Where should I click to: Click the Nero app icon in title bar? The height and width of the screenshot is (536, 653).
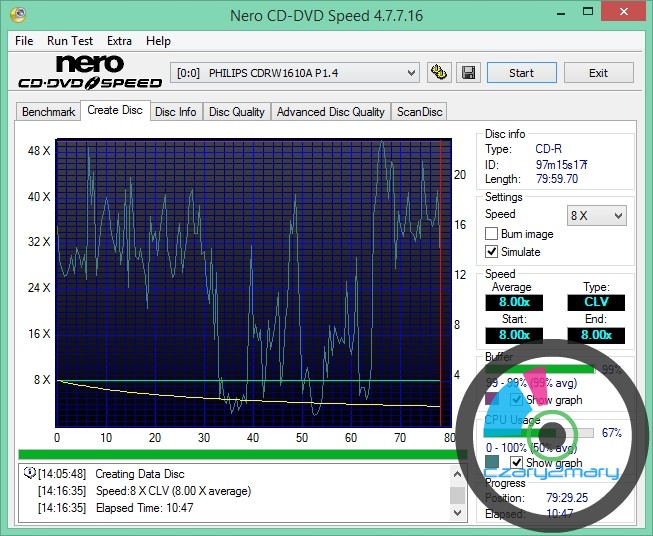click(18, 14)
